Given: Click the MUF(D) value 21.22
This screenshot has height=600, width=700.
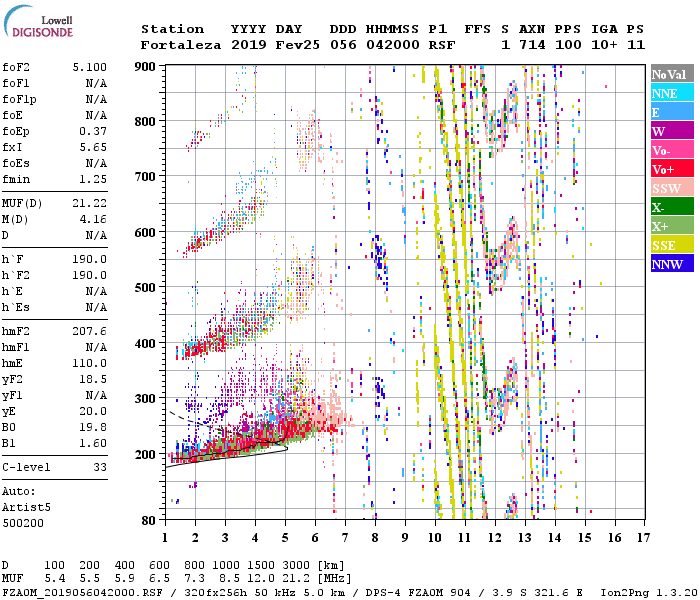Looking at the screenshot, I should (x=90, y=203).
